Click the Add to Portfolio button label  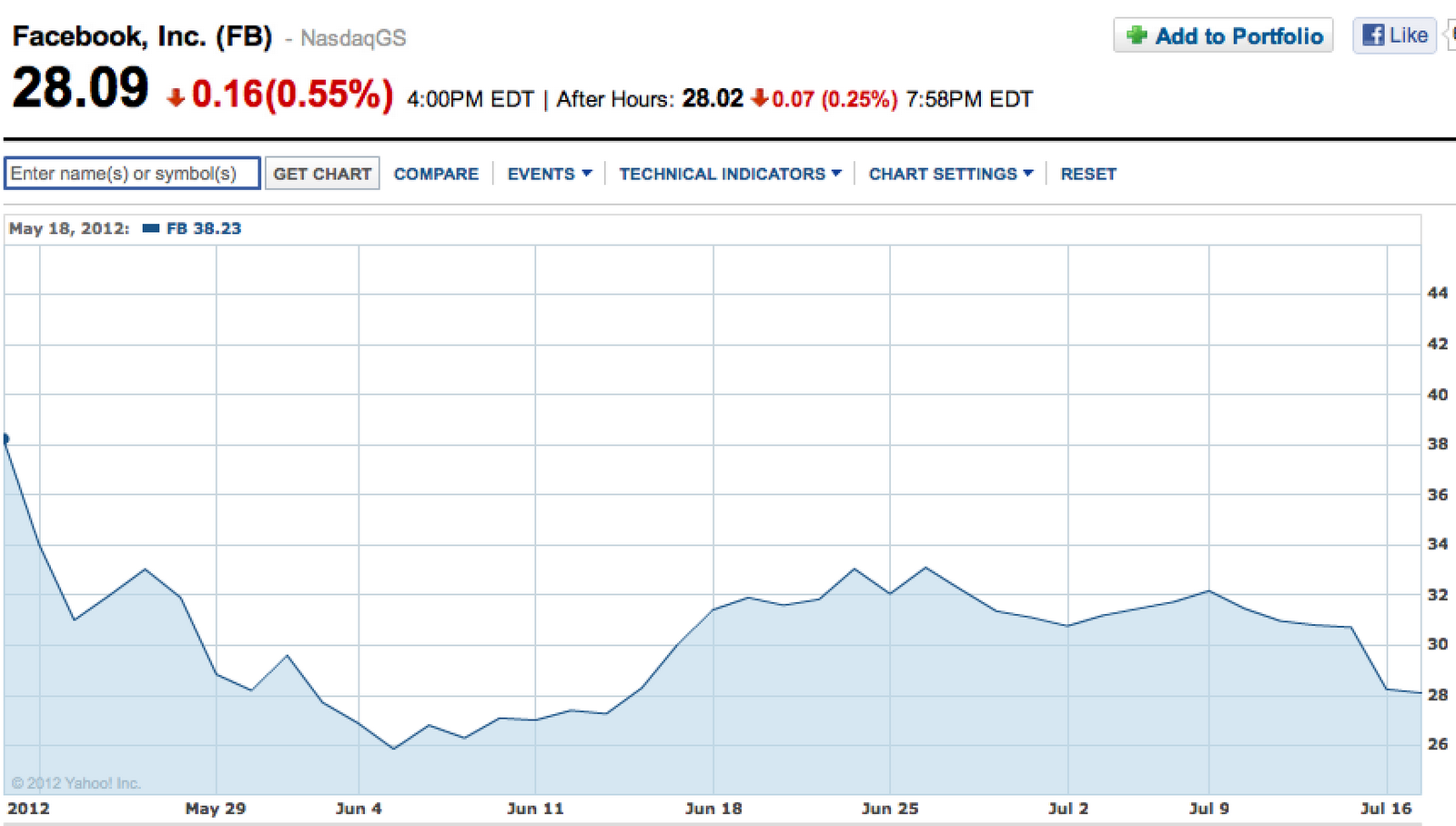[x=1239, y=36]
